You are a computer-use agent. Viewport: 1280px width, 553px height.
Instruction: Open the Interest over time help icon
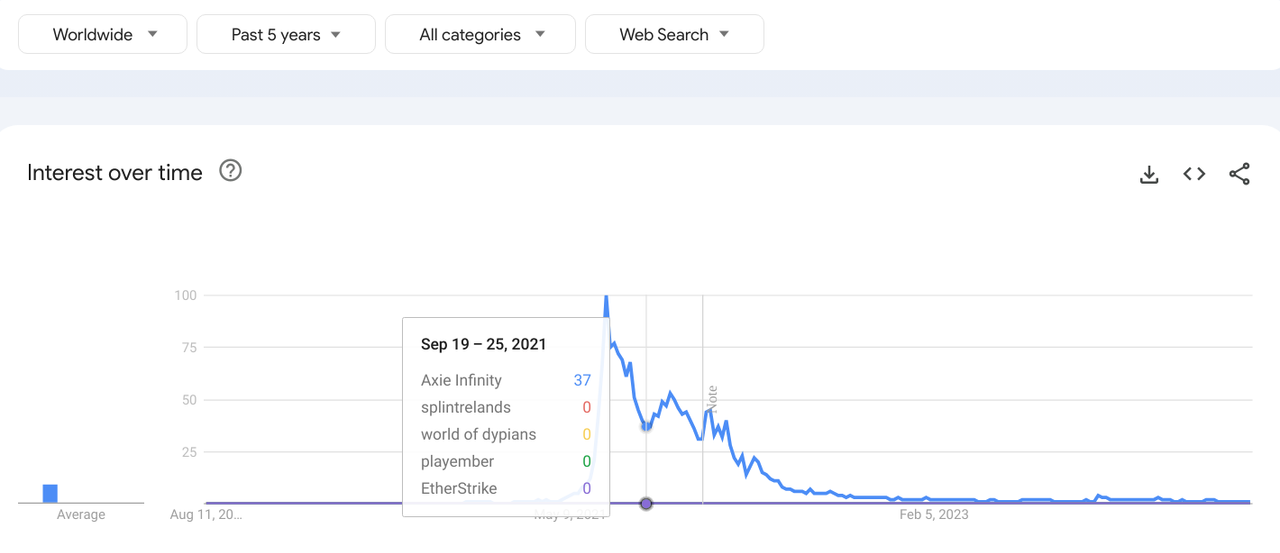point(231,171)
